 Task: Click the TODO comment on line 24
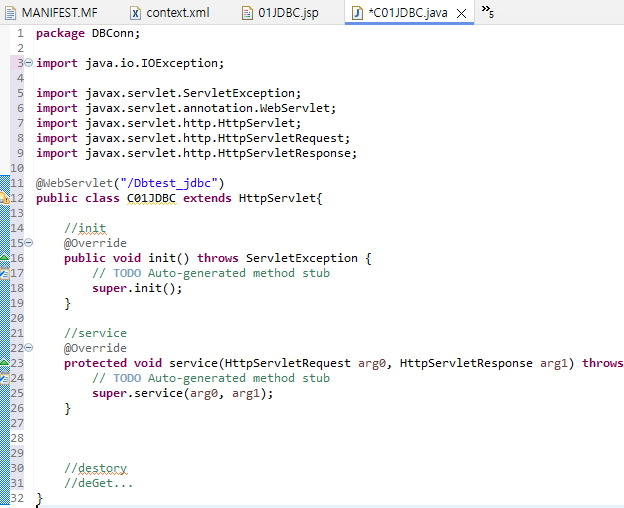[x=211, y=378]
